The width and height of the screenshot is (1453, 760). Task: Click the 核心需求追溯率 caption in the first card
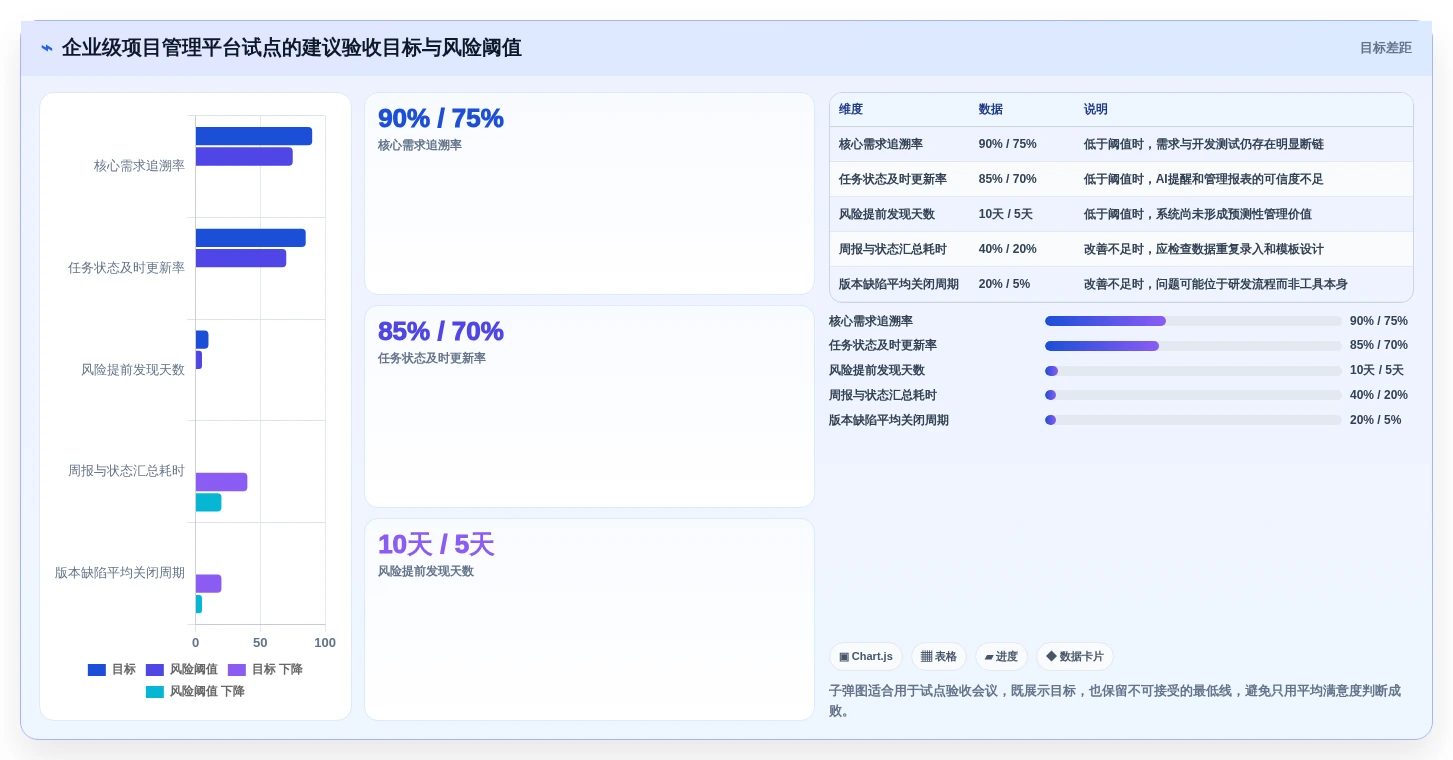(x=420, y=146)
